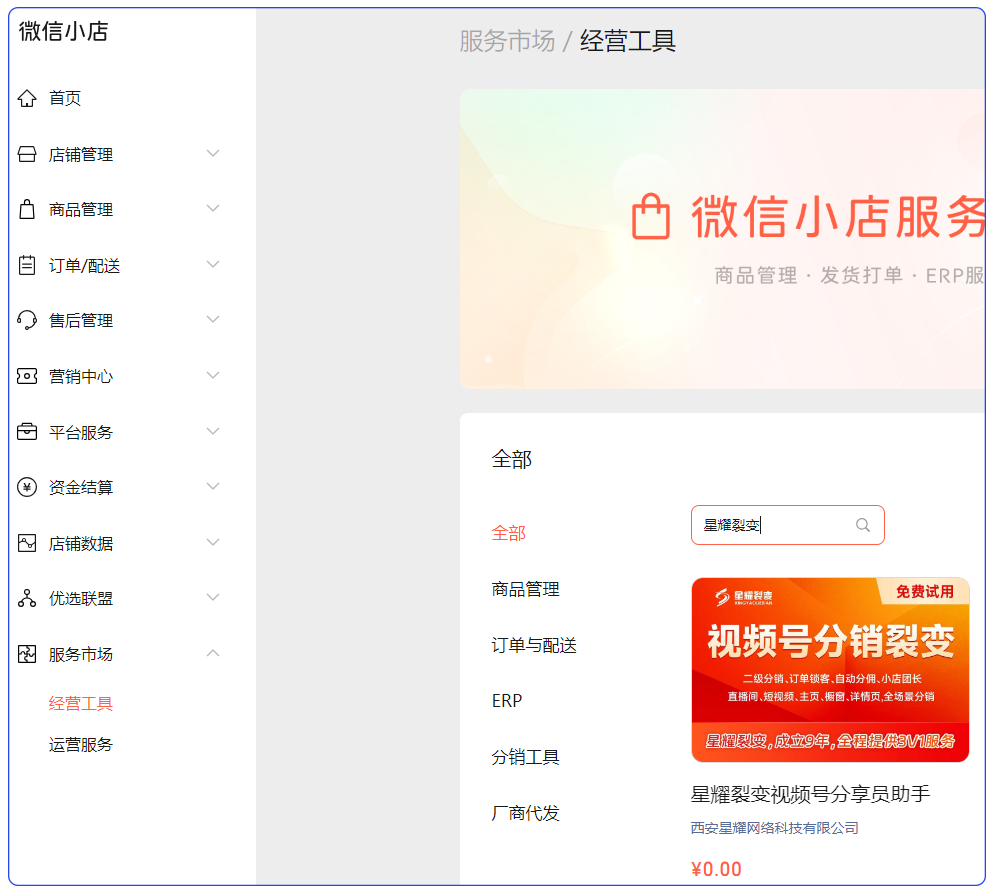Click the headset icon for 售后管理
993x894 pixels.
[x=27, y=320]
